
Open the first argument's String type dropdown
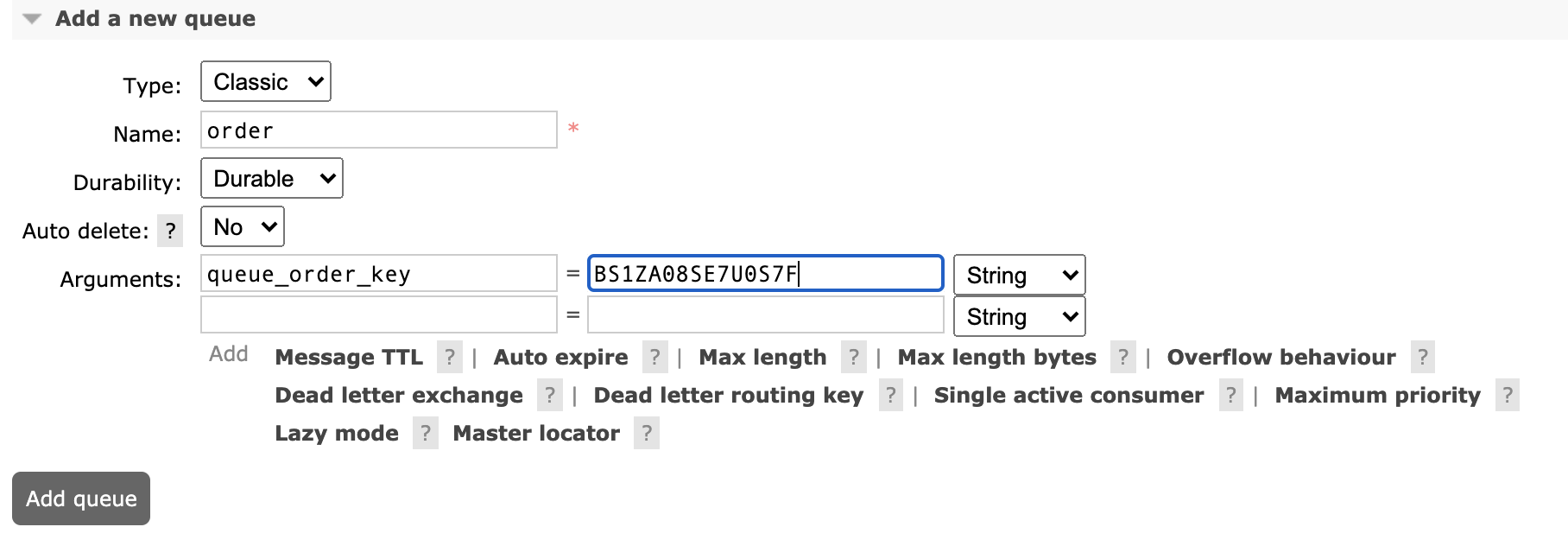coord(1019,276)
